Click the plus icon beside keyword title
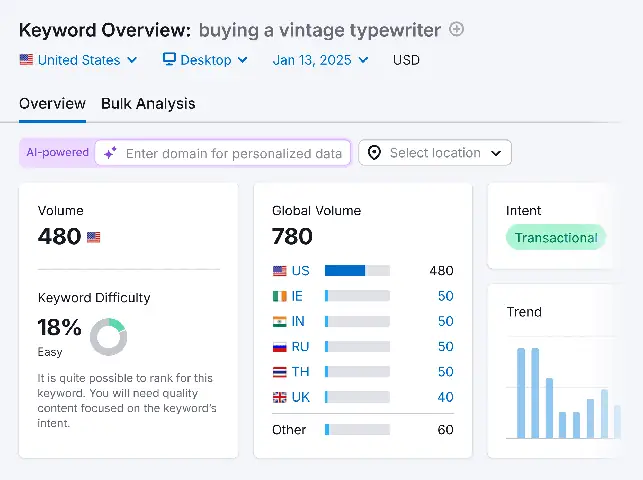Image resolution: width=643 pixels, height=480 pixels. point(456,30)
